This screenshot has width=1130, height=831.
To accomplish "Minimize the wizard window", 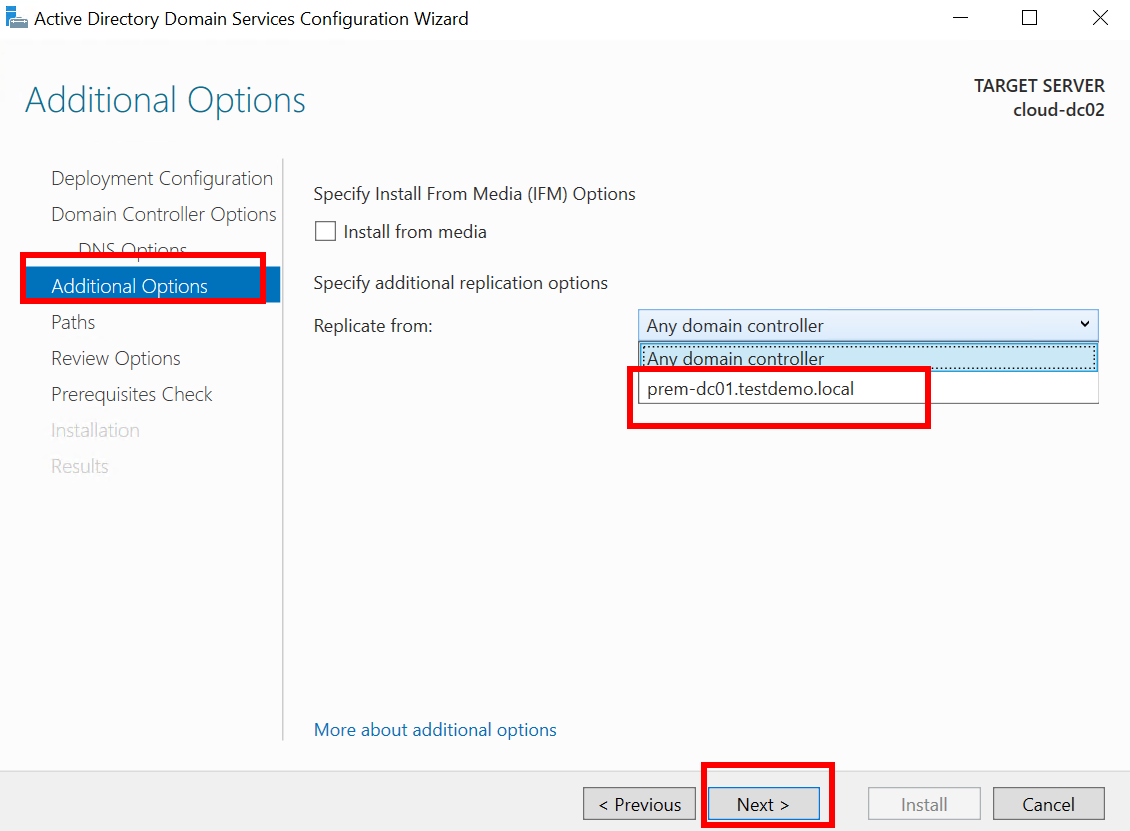I will 960,18.
